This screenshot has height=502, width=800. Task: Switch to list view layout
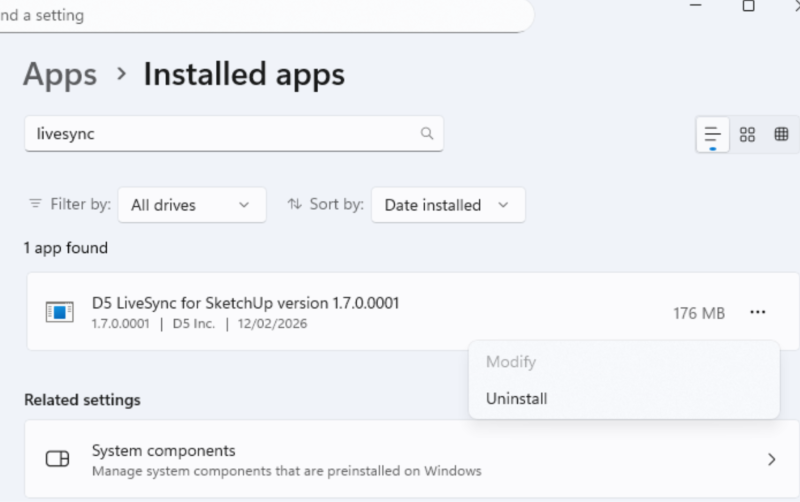click(712, 134)
